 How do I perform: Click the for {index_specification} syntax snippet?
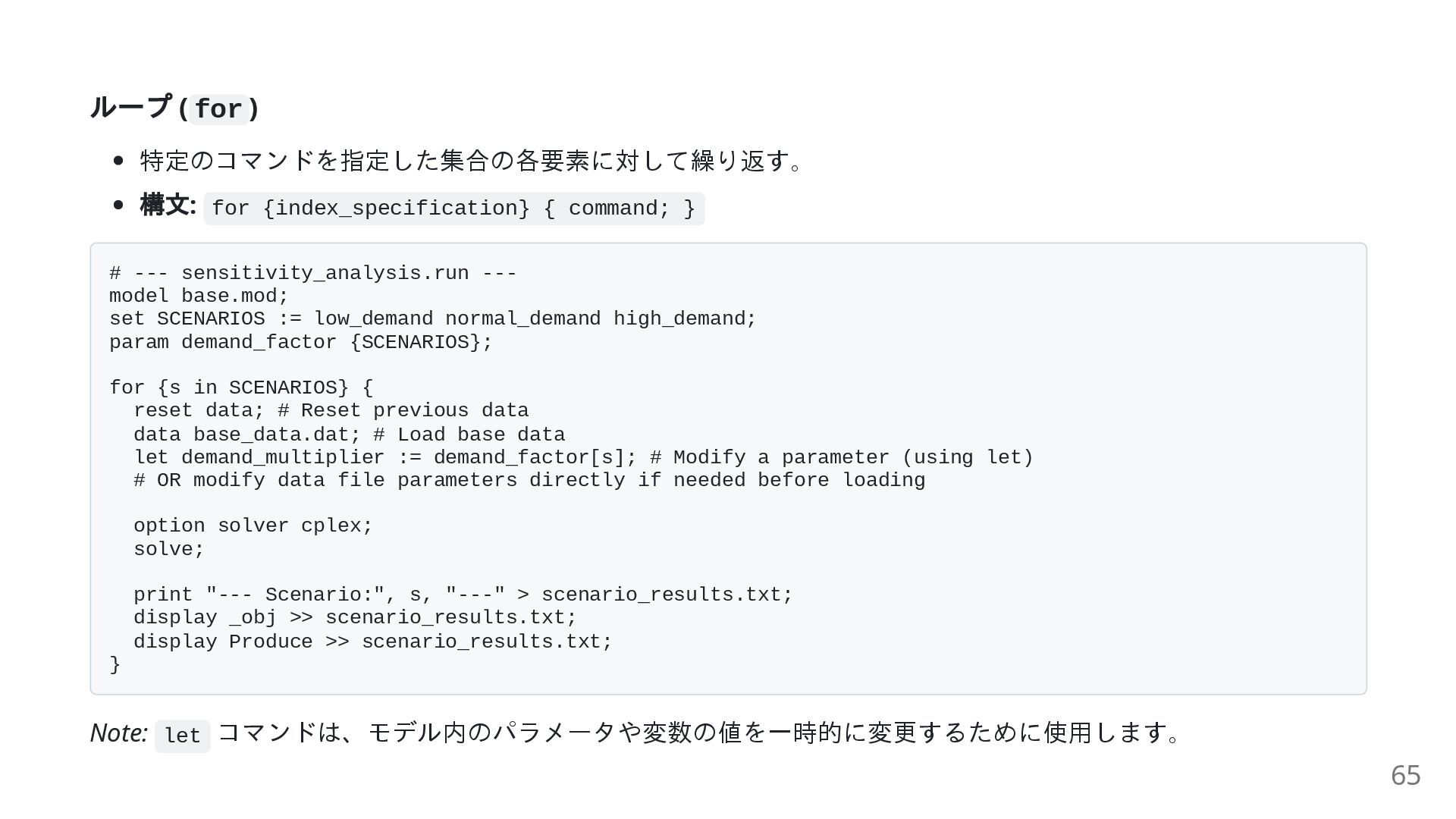click(x=453, y=209)
